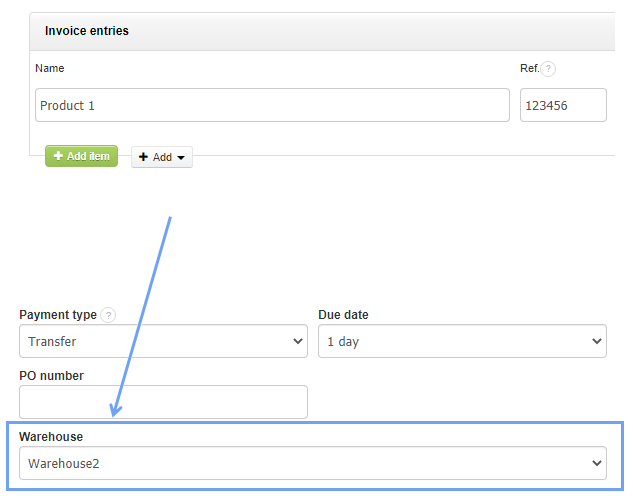Screen dimensions: 633x498
Task: Focus the Name field containing Product 1
Action: coord(272,105)
